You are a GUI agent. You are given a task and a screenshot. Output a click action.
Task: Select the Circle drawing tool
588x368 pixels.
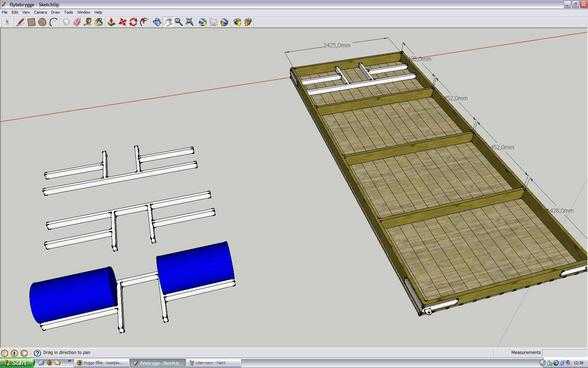(x=42, y=22)
